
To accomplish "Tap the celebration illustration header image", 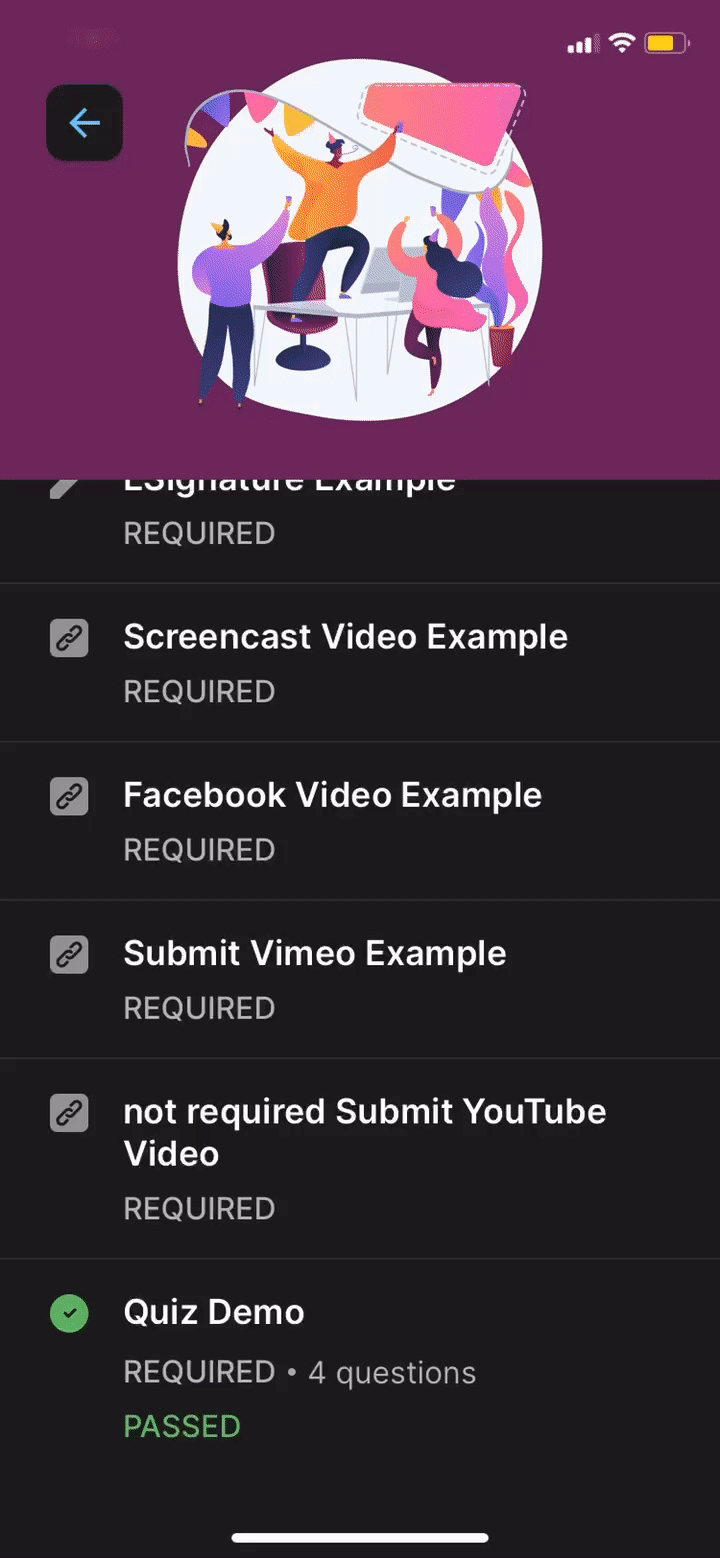I will tap(360, 240).
